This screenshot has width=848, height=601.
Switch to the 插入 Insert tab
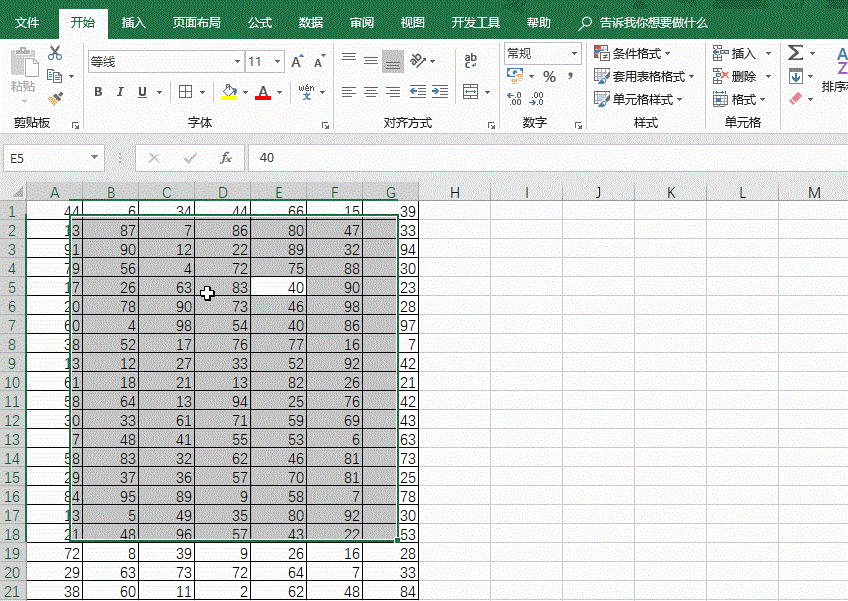point(133,23)
